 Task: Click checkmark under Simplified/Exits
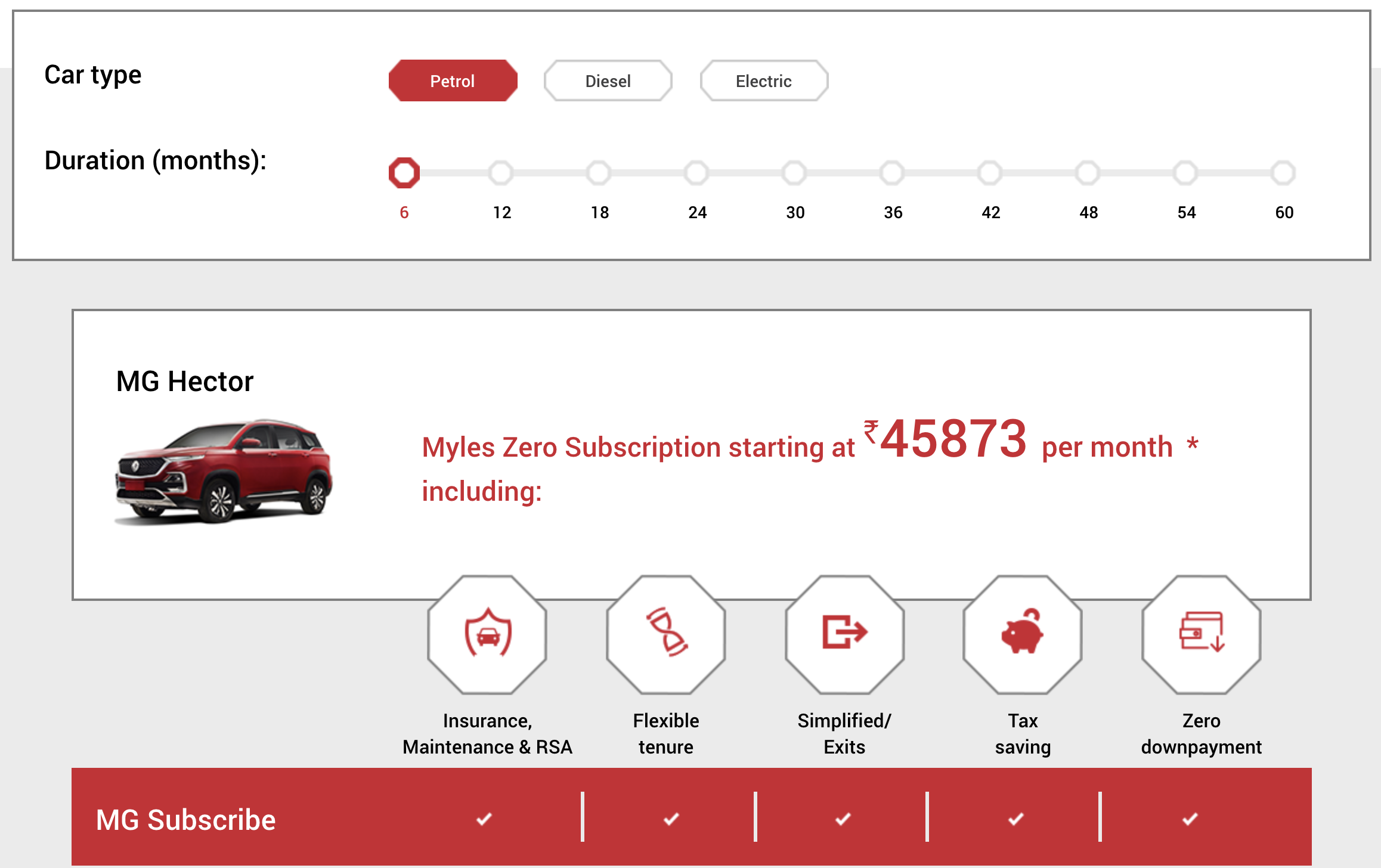(843, 819)
